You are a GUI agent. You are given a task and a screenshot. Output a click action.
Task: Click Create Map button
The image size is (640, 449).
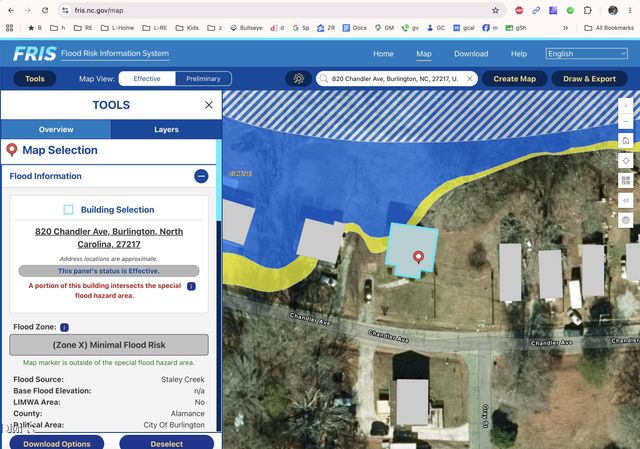(514, 79)
